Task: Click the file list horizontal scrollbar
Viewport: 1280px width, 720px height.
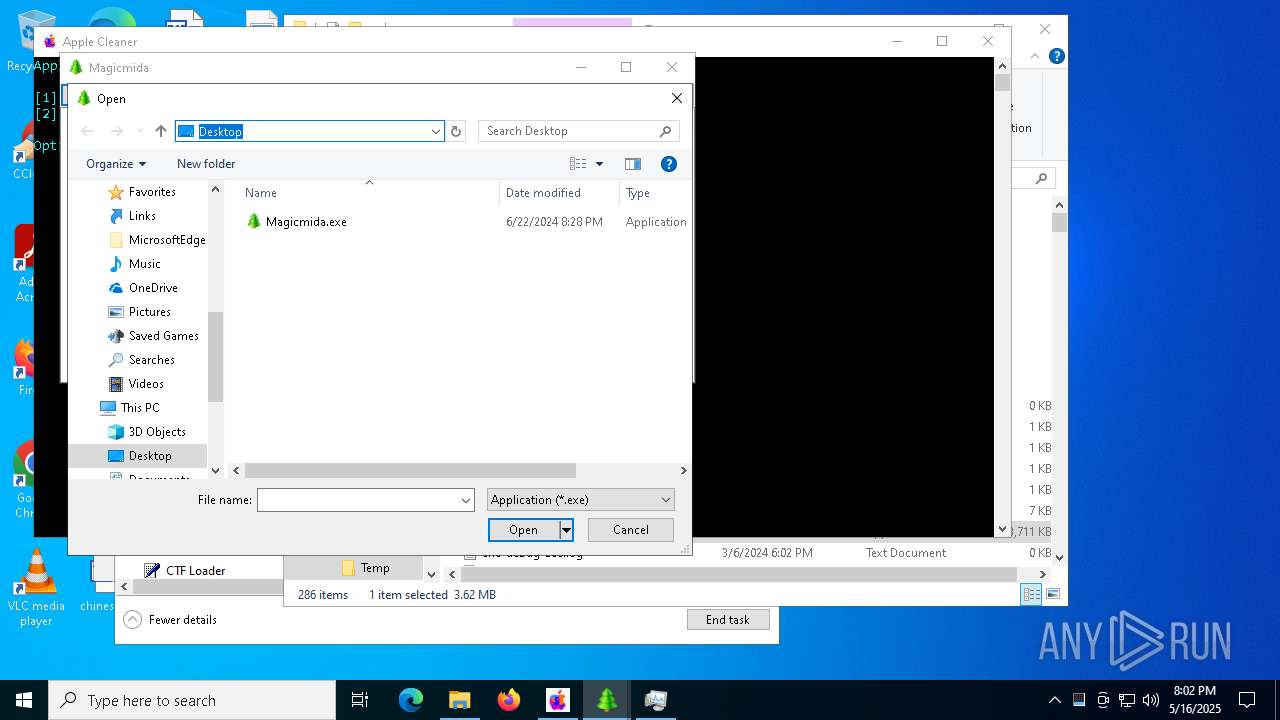Action: (x=410, y=470)
